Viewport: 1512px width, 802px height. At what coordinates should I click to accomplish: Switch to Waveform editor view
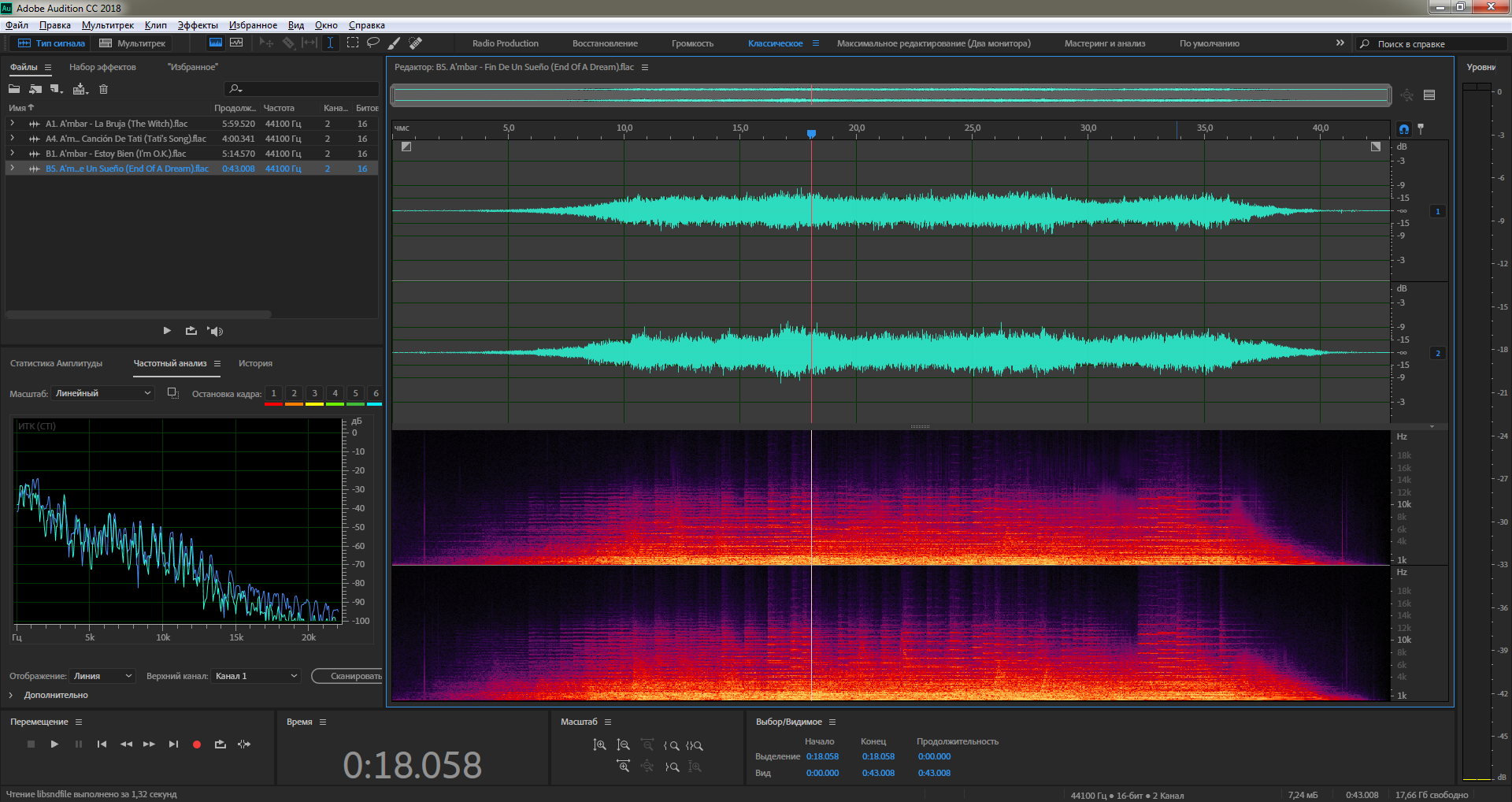pyautogui.click(x=51, y=43)
